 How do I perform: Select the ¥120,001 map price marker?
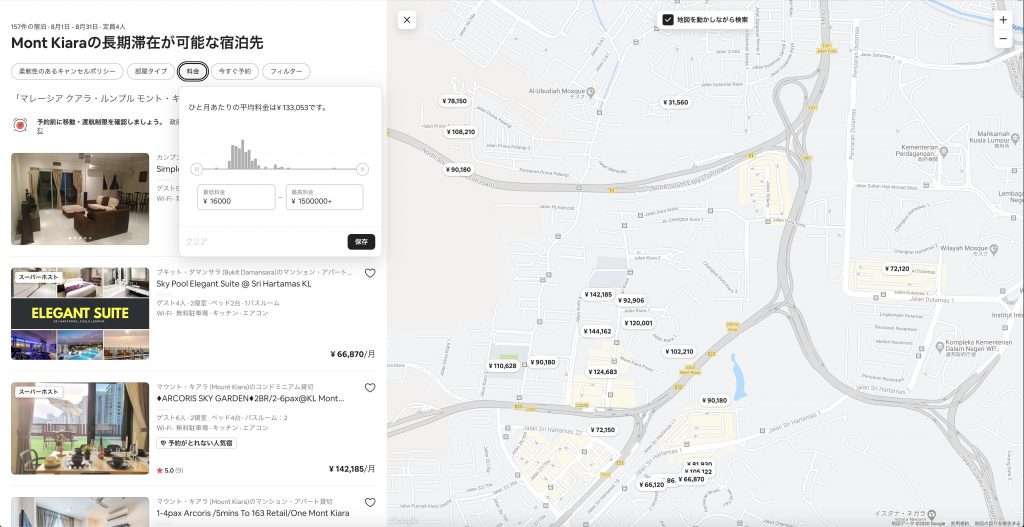pos(638,323)
